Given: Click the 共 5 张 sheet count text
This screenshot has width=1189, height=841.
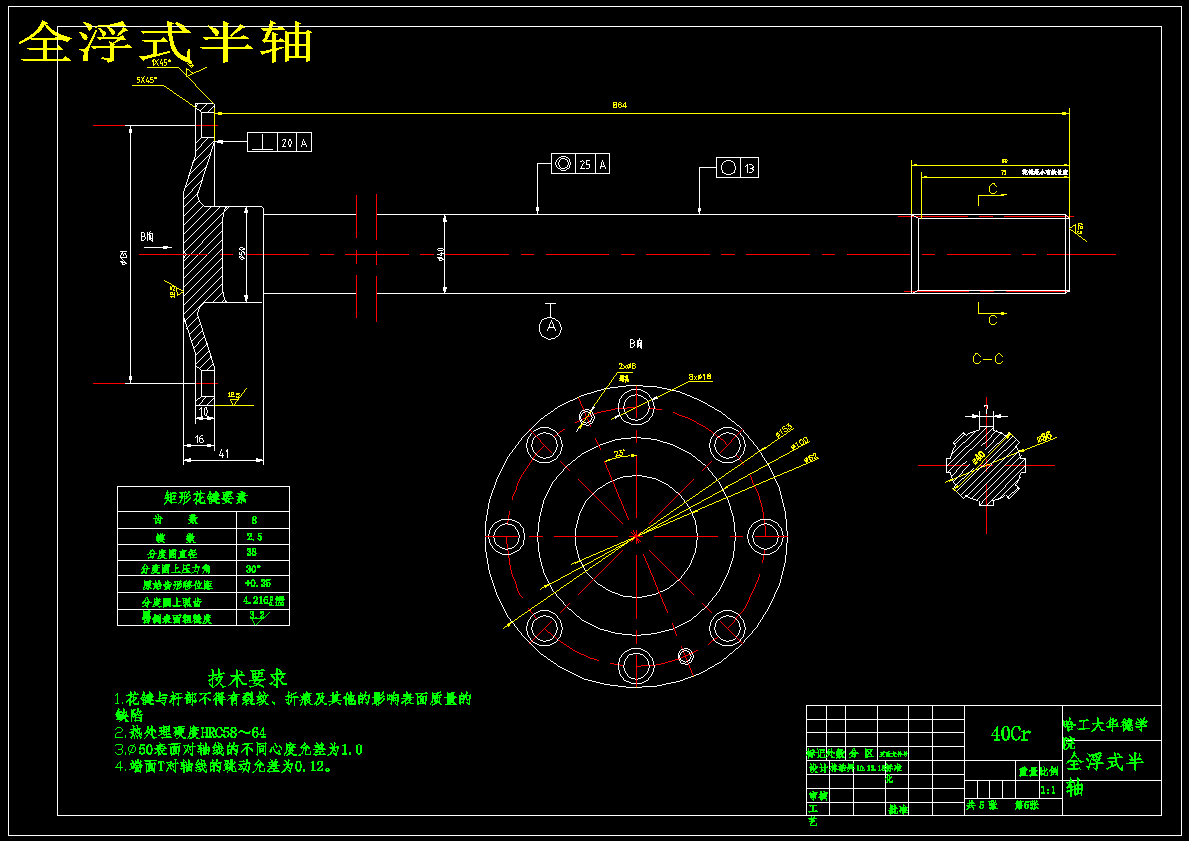Looking at the screenshot, I should click(982, 805).
